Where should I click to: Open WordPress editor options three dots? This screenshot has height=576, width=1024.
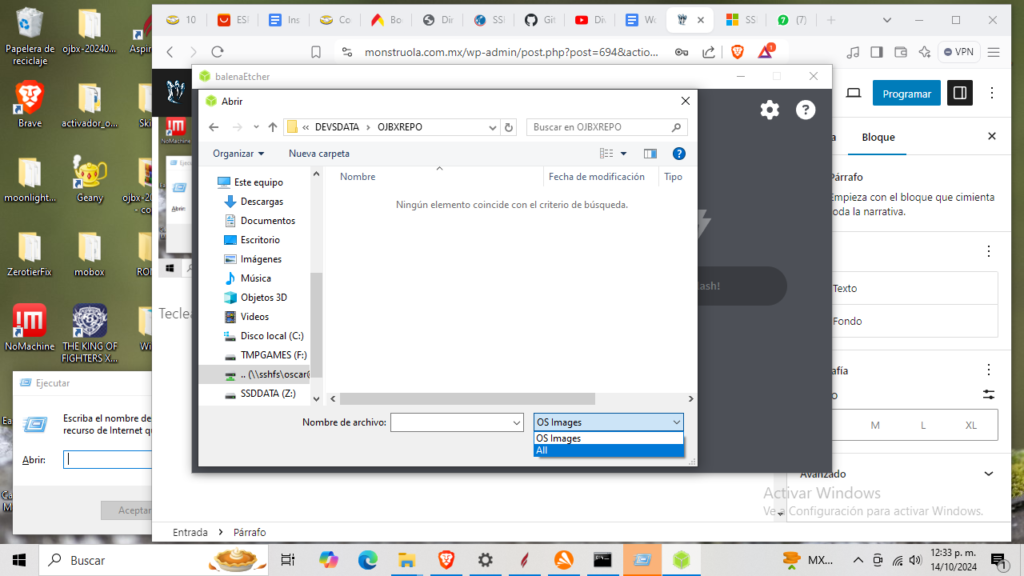coord(991,93)
